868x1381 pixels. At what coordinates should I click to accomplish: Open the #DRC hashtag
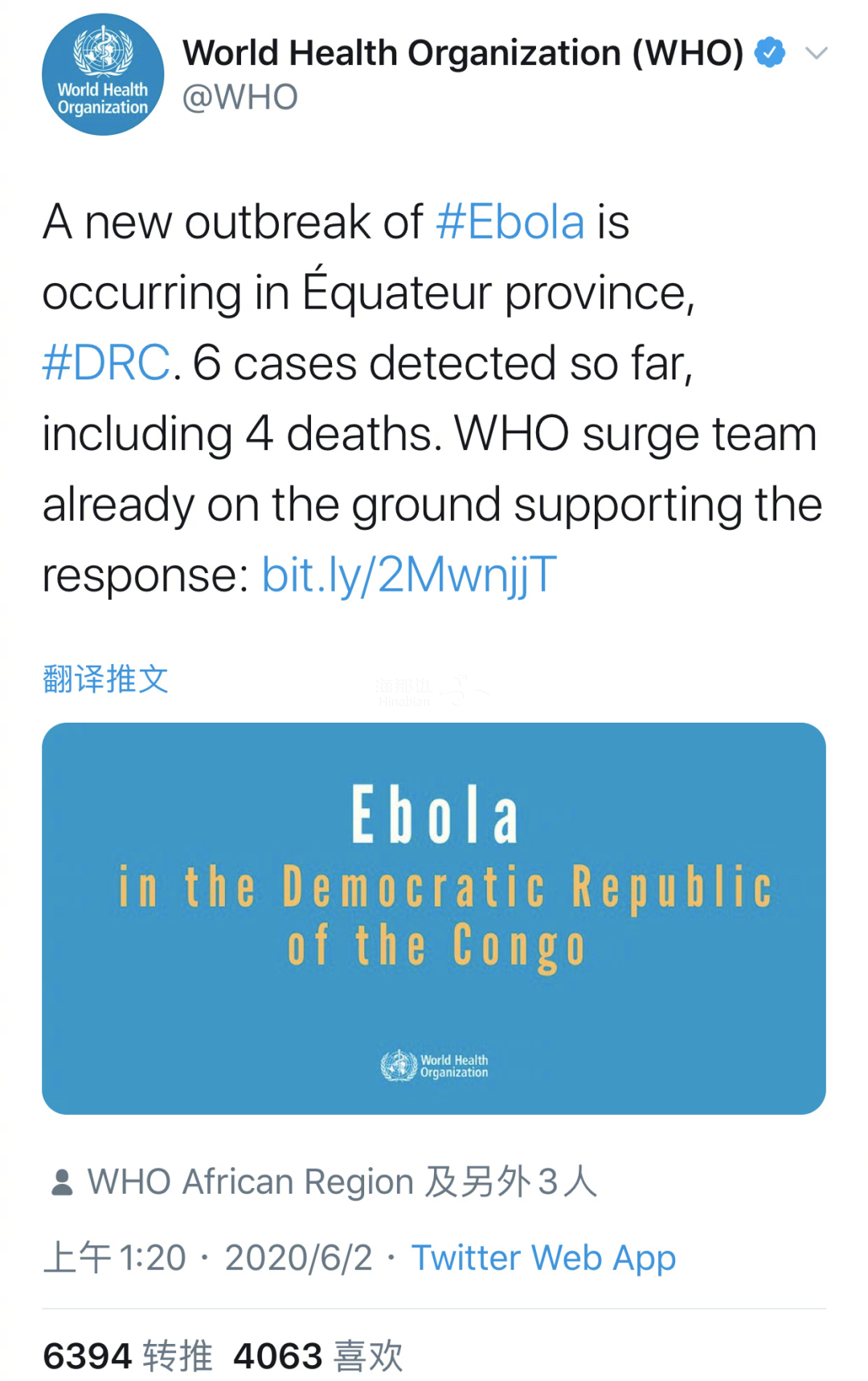pyautogui.click(x=106, y=363)
